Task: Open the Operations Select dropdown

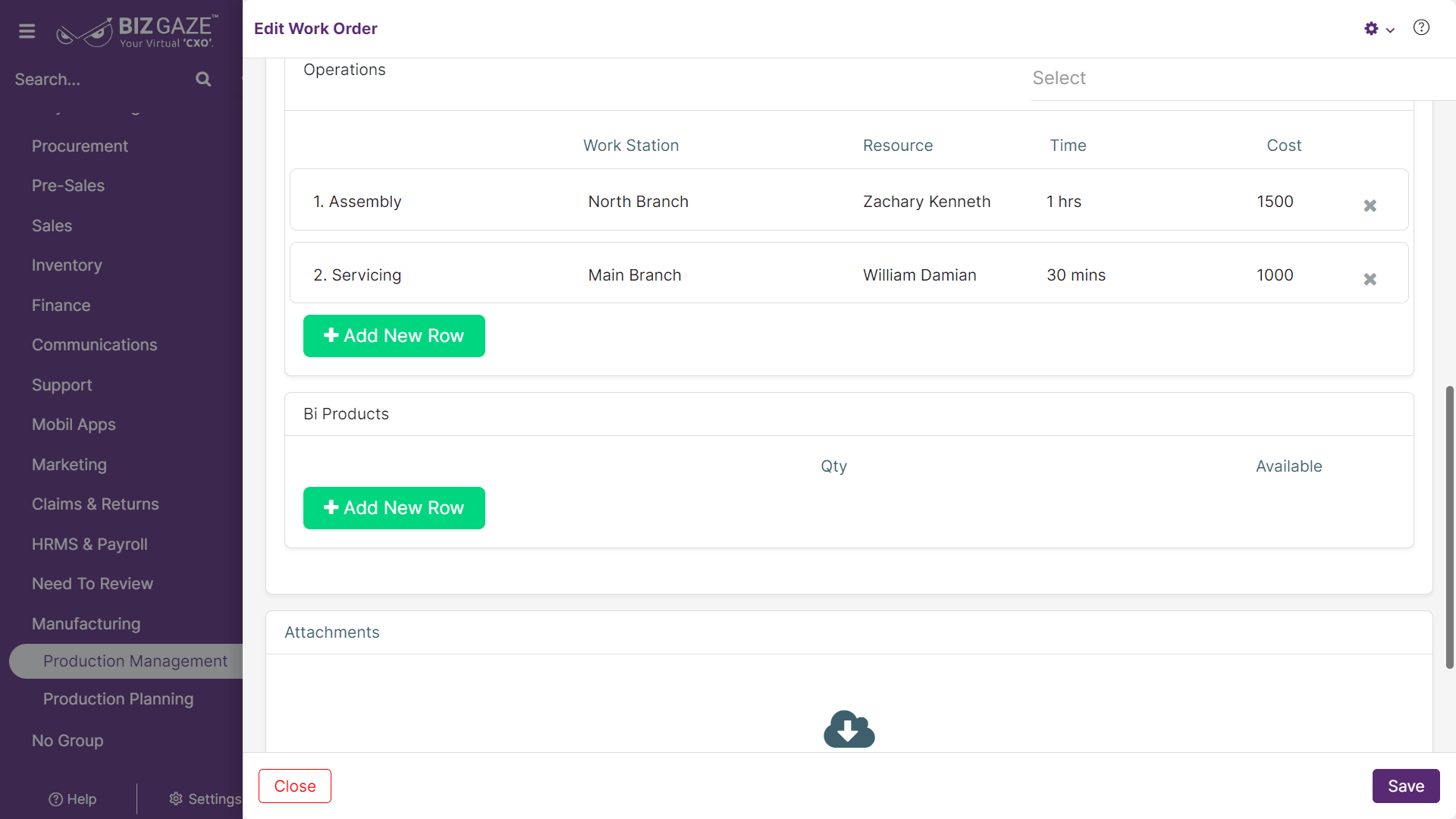Action: pyautogui.click(x=1244, y=78)
